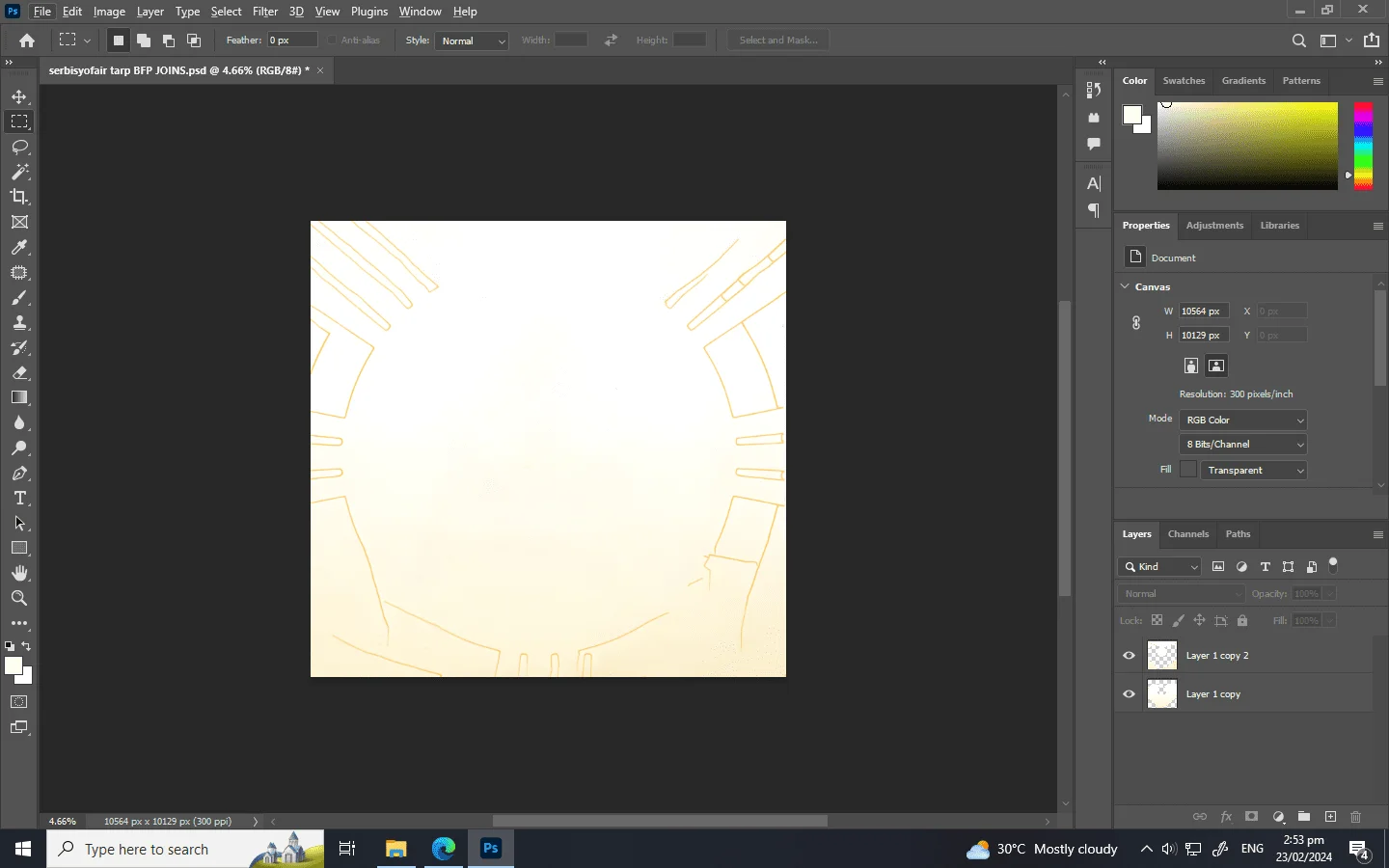Open the RGB Color mode dropdown
1389x868 pixels.
tap(1243, 420)
